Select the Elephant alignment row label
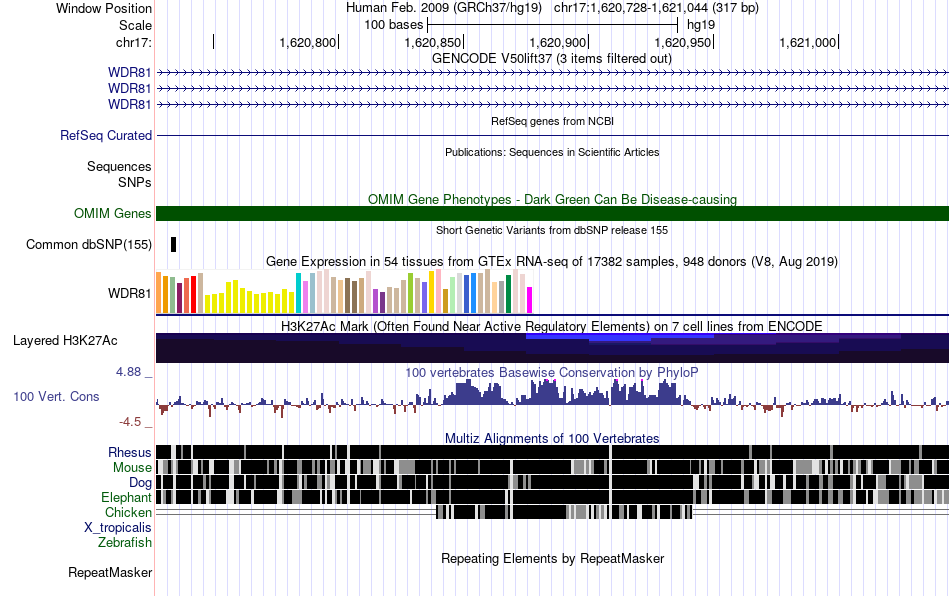Viewport: 950px width, 596px height. [x=127, y=497]
